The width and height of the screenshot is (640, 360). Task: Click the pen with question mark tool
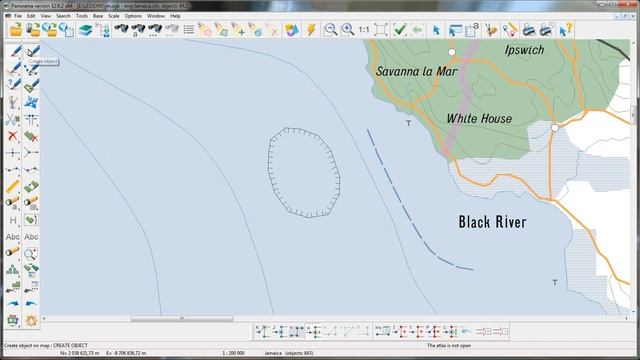point(13,85)
